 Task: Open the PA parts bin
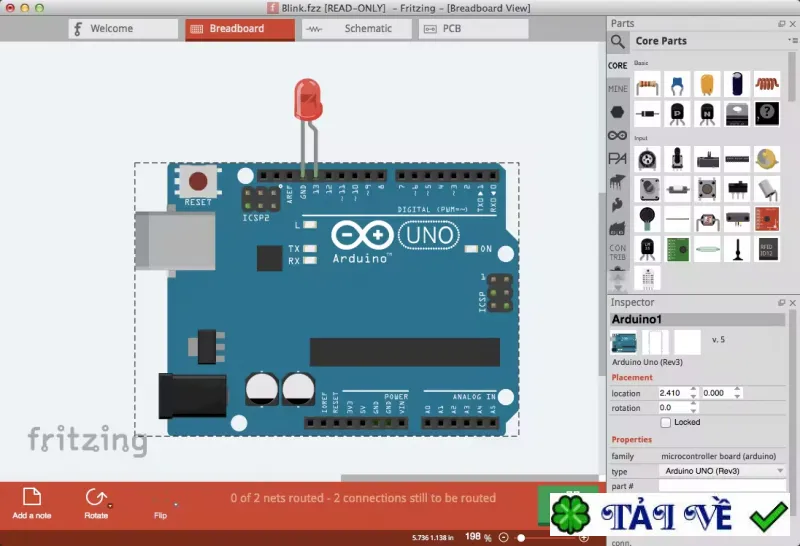click(617, 159)
